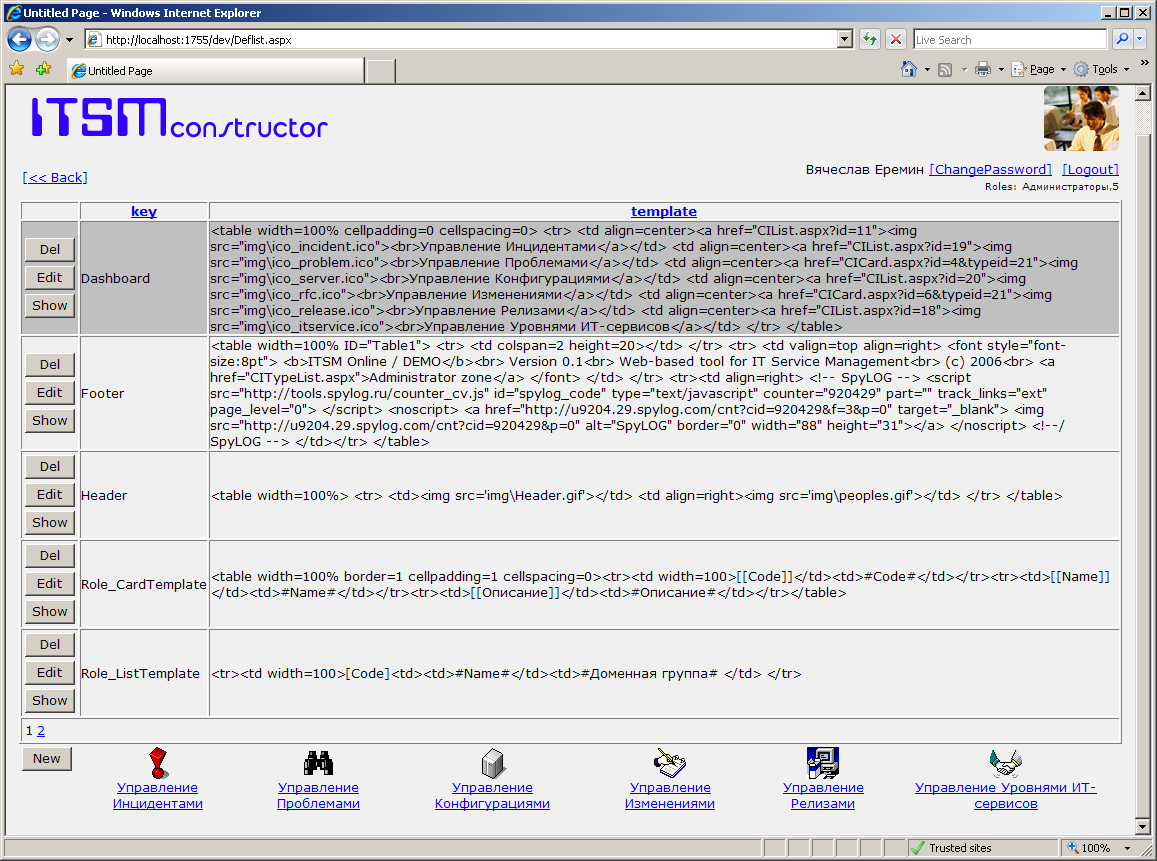Expand the address bar history dropdown
The height and width of the screenshot is (861, 1157).
tap(846, 40)
